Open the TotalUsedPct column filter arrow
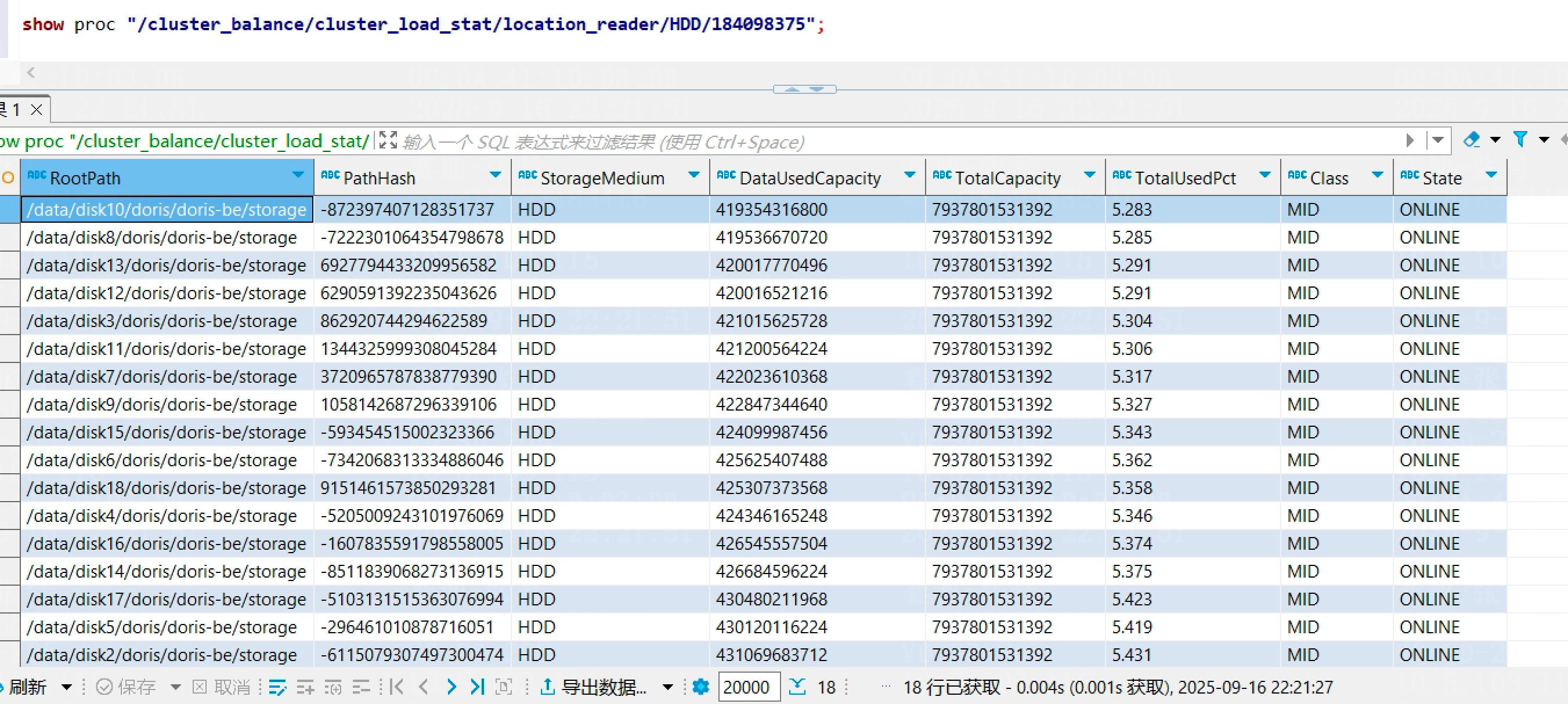The height and width of the screenshot is (704, 1568). 1265,175
